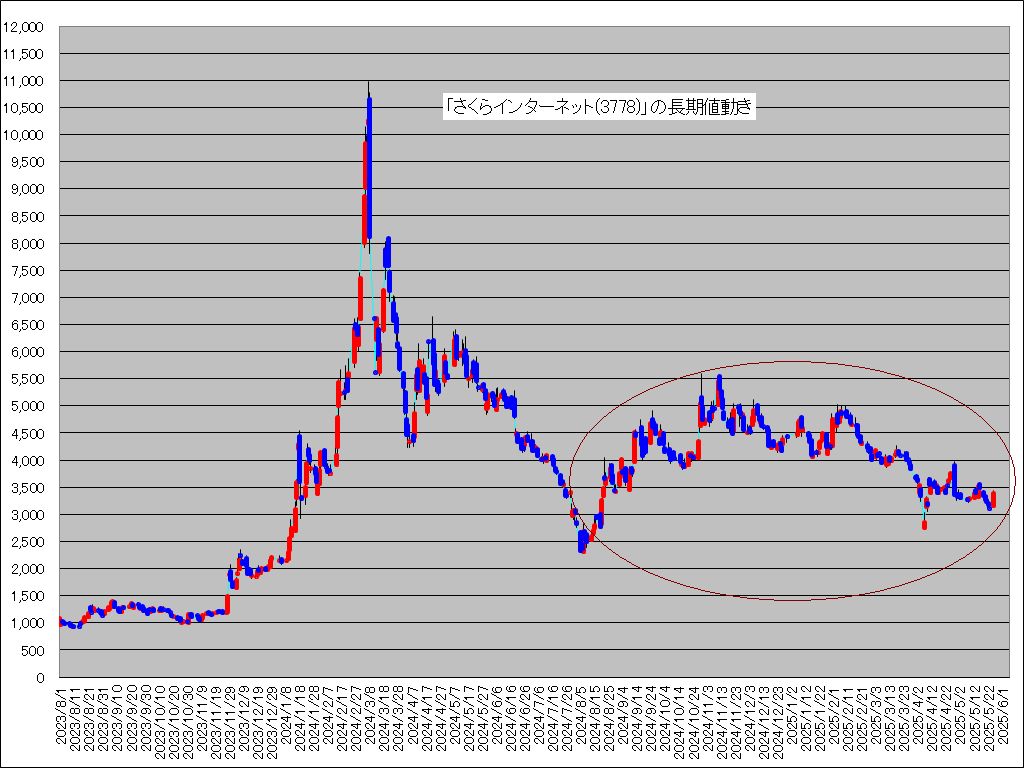Select the 12,000 y-axis label
The image size is (1024, 768).
[23, 27]
